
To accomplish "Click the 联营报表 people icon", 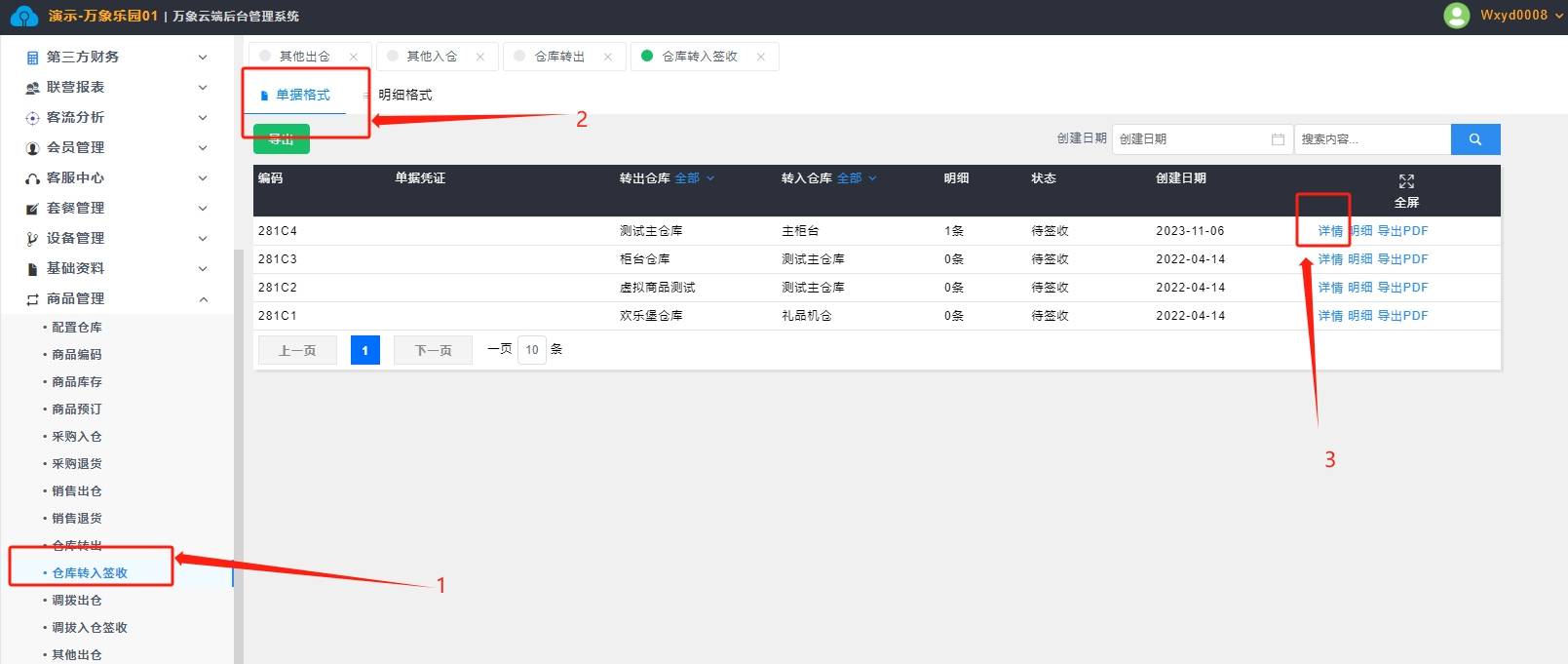I will (32, 88).
